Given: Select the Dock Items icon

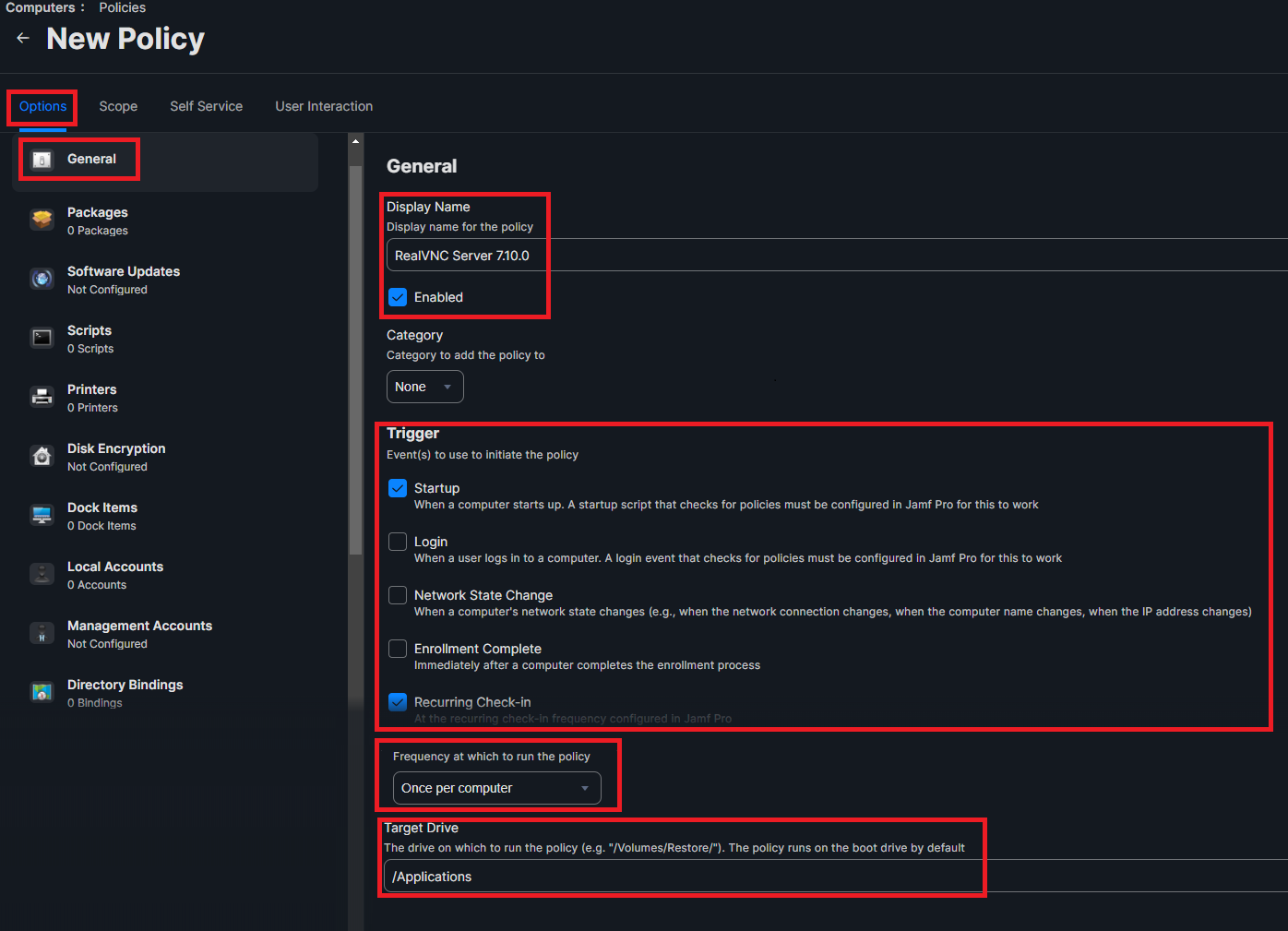Looking at the screenshot, I should pos(42,515).
